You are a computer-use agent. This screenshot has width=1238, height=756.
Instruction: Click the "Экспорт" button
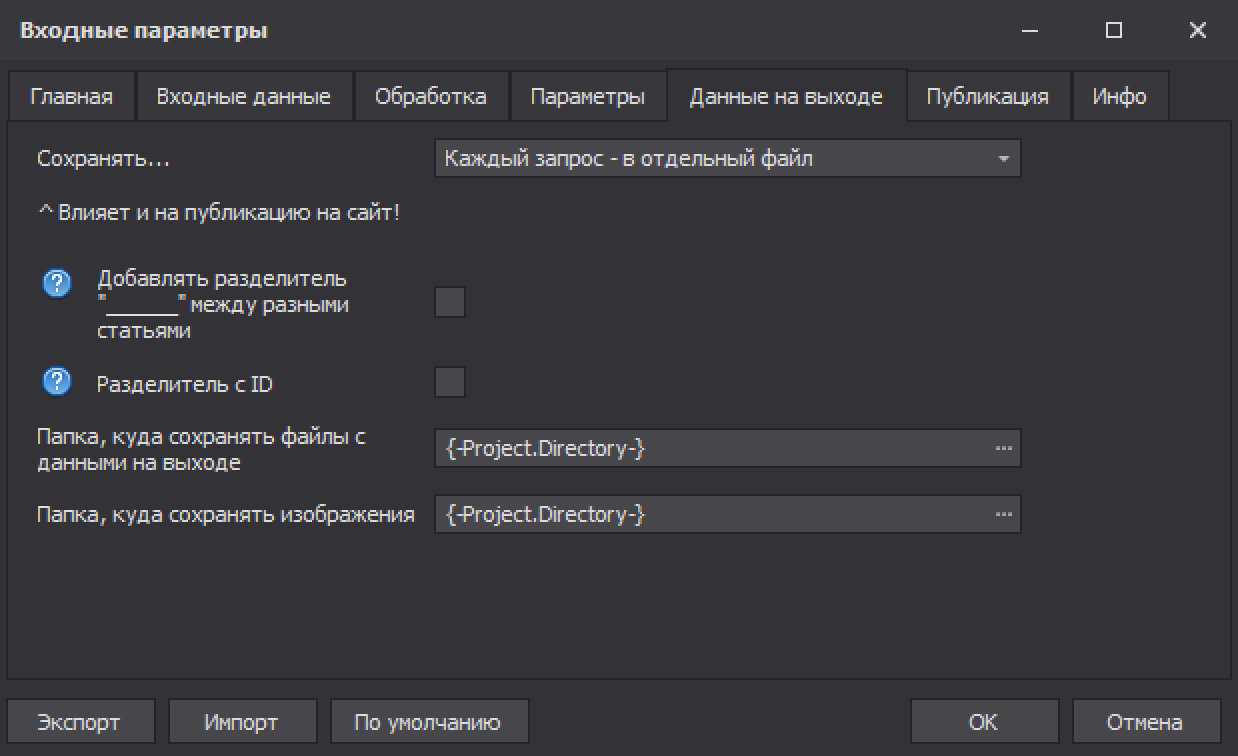point(79,722)
